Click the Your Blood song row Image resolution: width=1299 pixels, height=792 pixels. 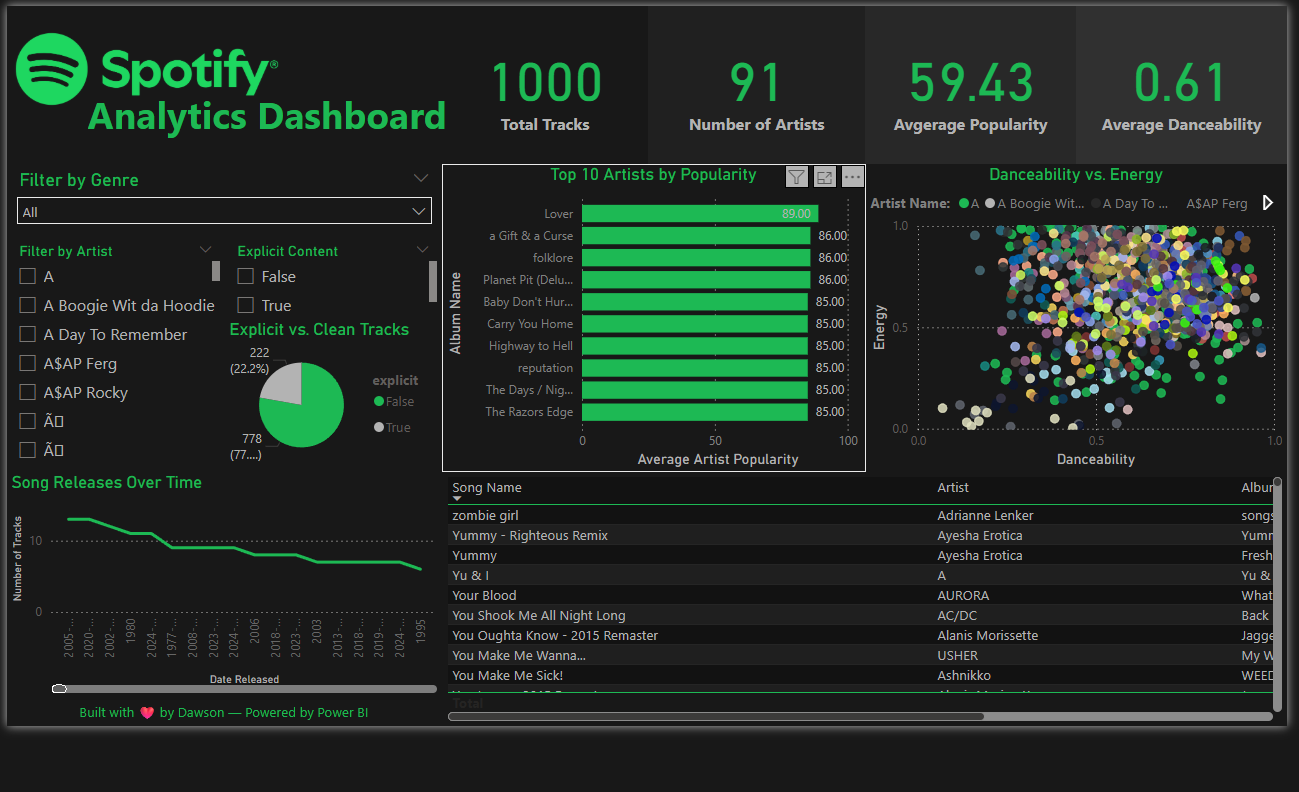[x=861, y=596]
